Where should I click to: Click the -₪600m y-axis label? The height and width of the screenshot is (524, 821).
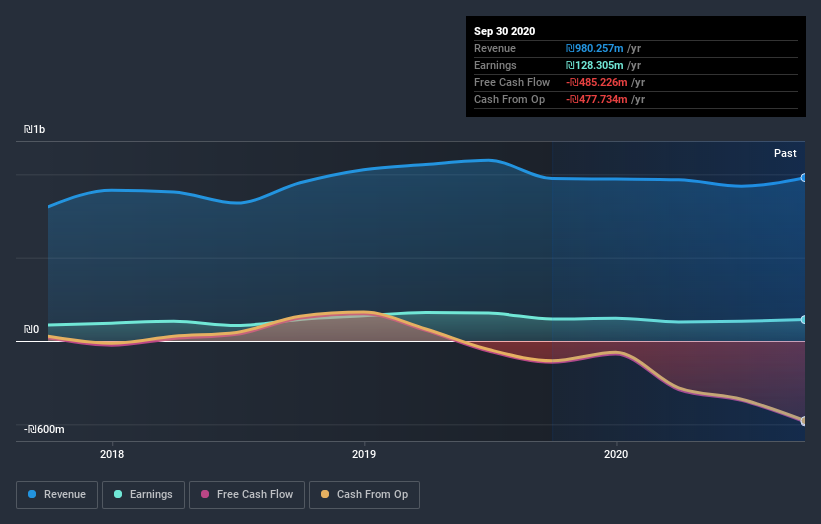[44, 429]
